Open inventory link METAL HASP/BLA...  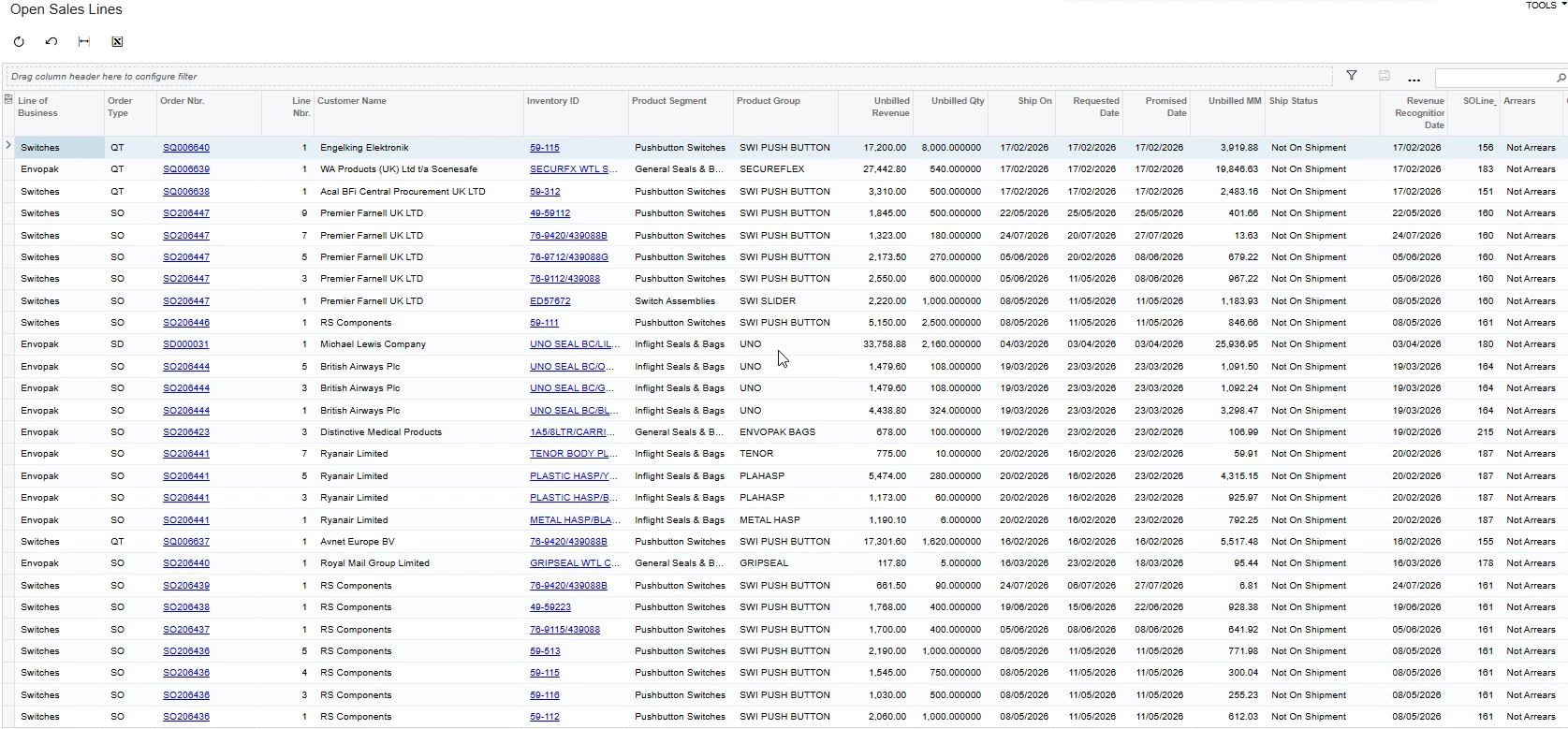coord(575,520)
